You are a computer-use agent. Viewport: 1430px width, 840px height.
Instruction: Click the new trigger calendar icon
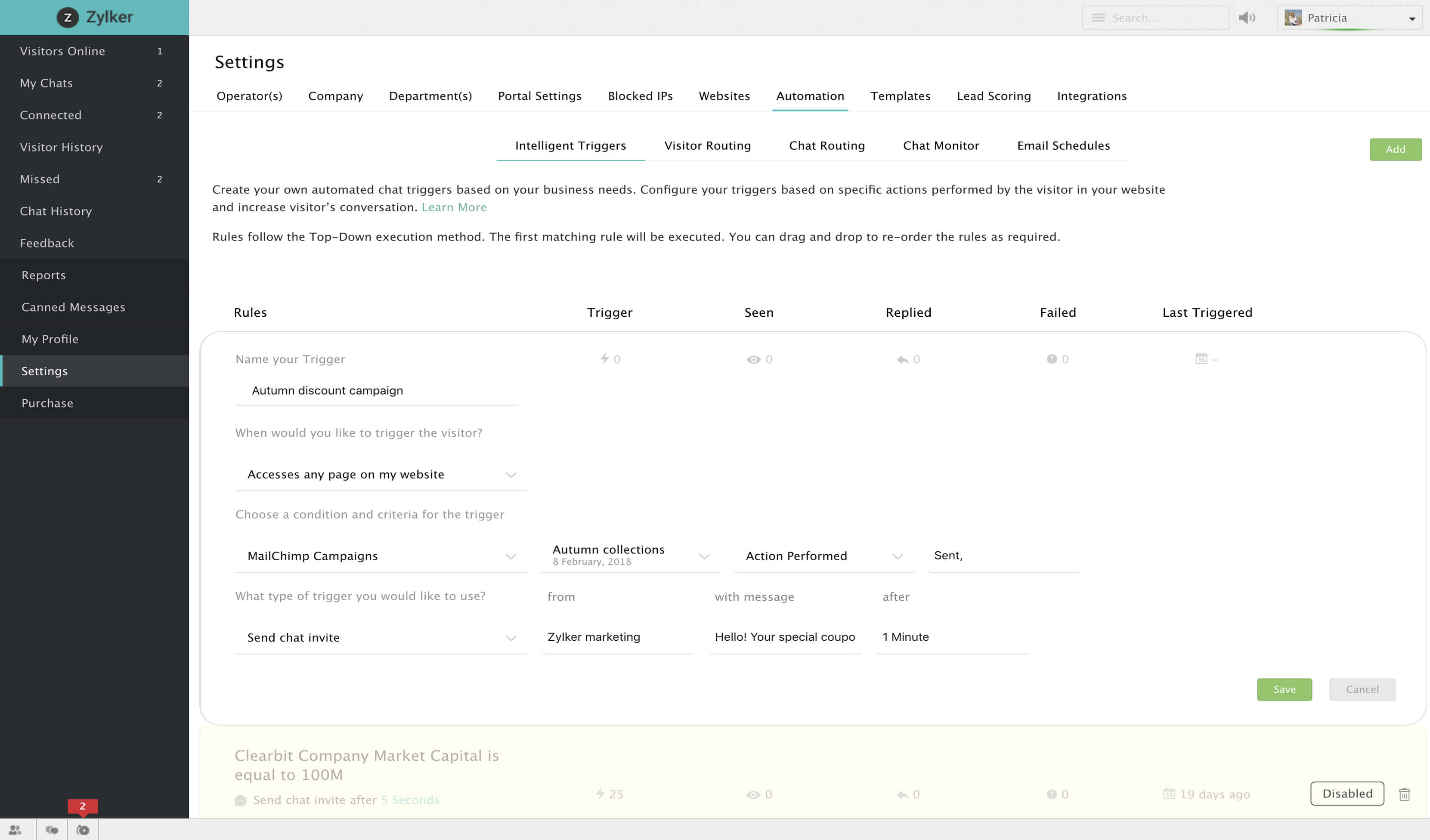tap(1201, 358)
